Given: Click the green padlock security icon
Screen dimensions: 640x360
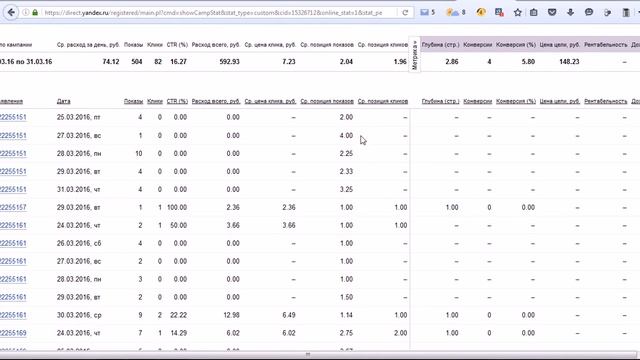Looking at the screenshot, I should (35, 13).
